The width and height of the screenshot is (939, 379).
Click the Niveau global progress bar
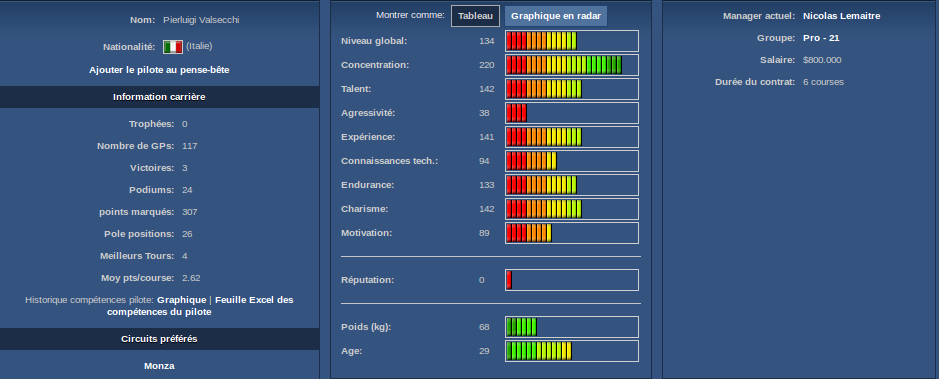tap(572, 41)
